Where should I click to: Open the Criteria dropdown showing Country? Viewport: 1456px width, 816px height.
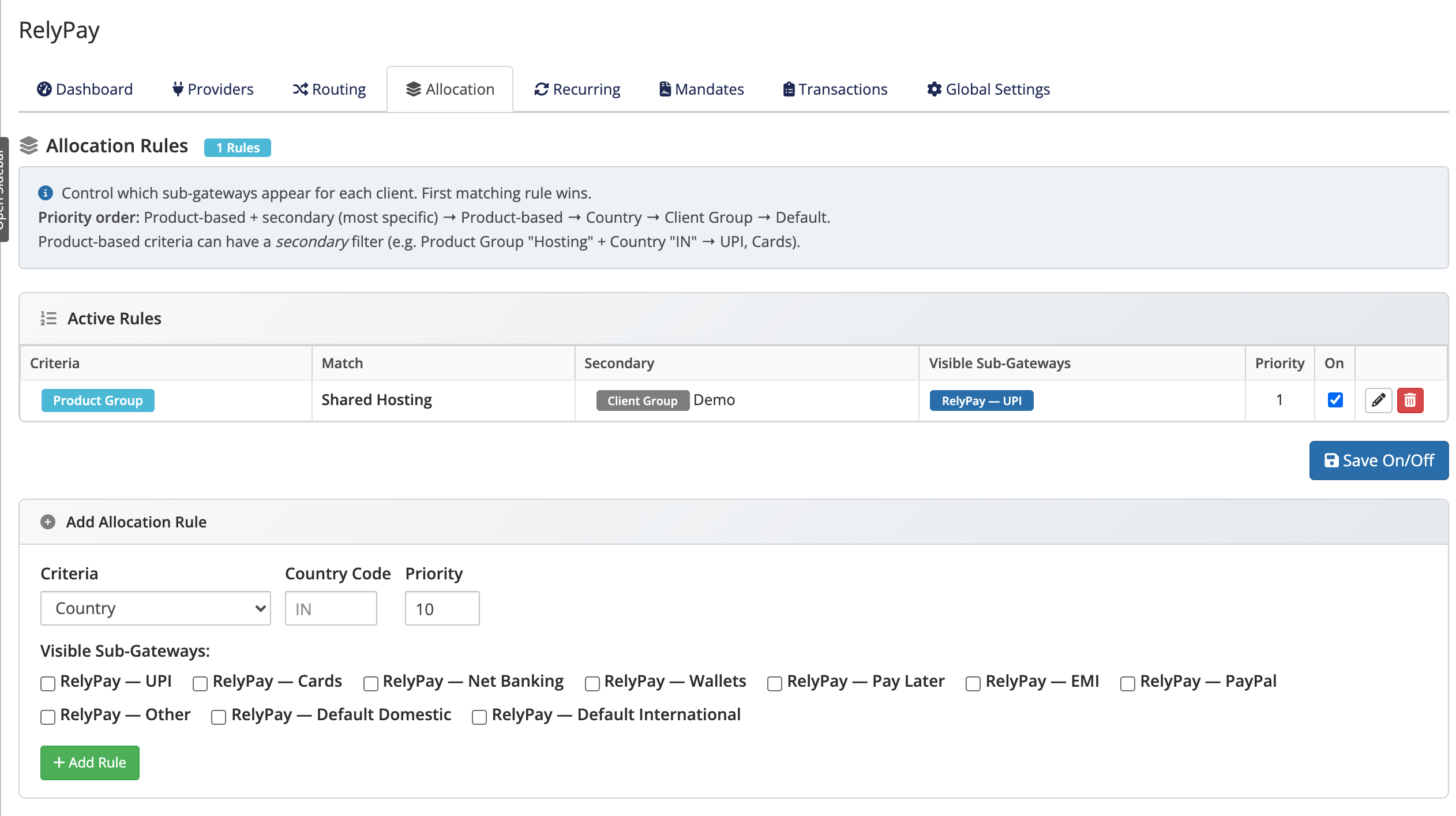(x=156, y=608)
